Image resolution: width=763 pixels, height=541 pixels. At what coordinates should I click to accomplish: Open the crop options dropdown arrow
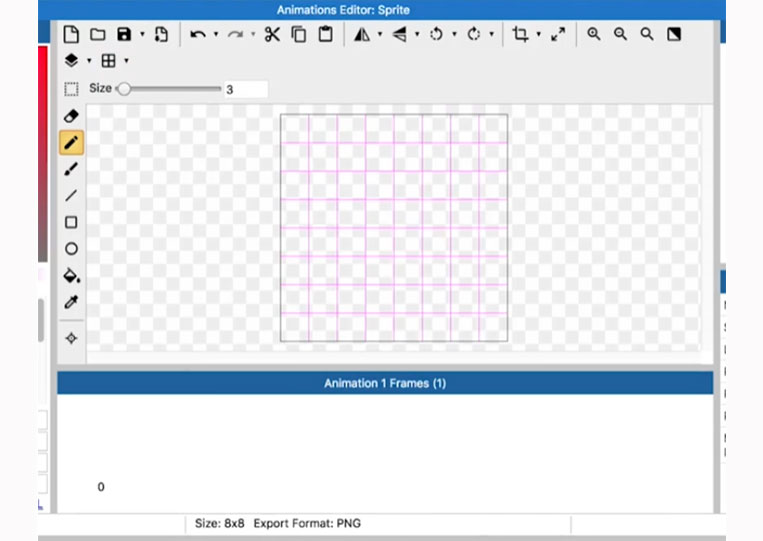click(x=539, y=35)
